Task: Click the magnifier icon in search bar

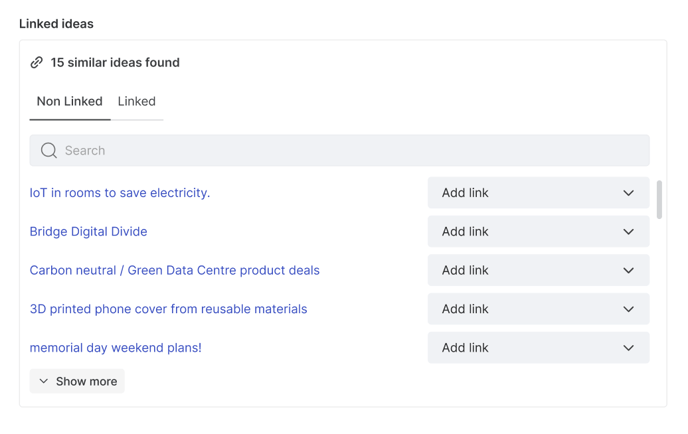Action: [49, 150]
